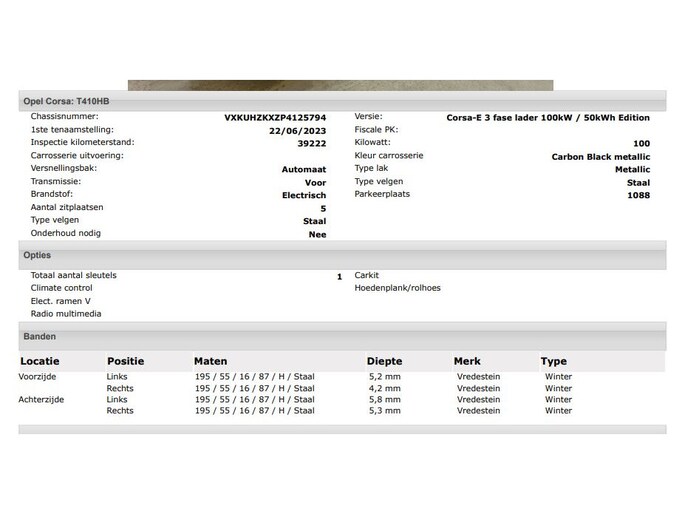Click the Maten column header

[210, 361]
